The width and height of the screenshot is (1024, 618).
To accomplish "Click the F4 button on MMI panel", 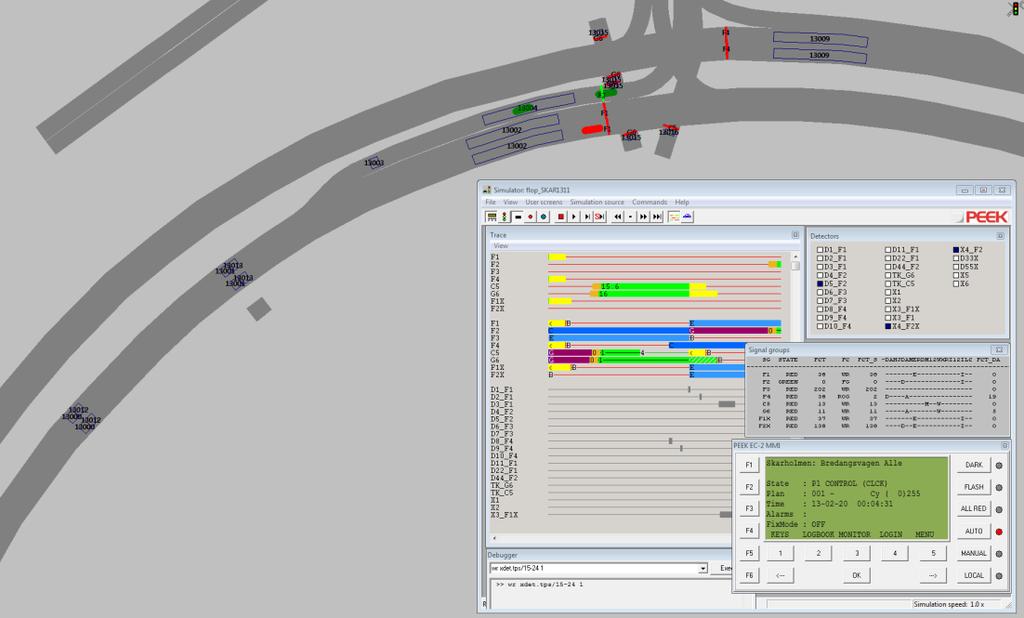I will 749,530.
